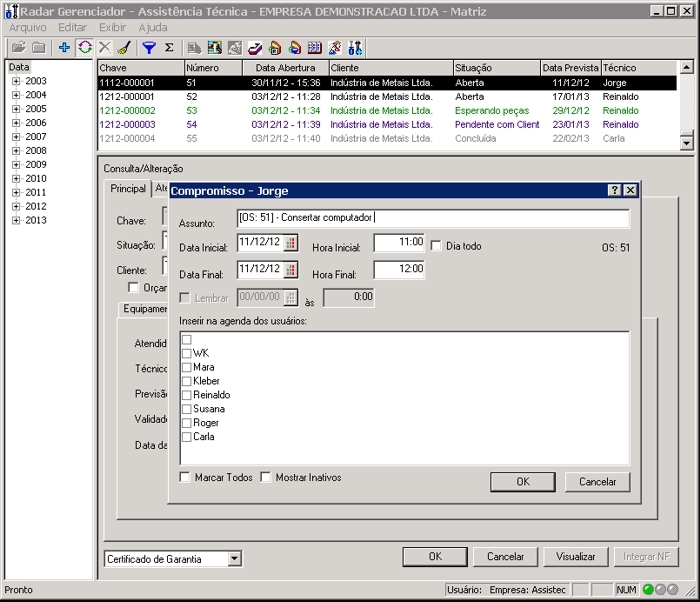The image size is (700, 602).
Task: Click the blue funnel filter icon
Action: click(x=148, y=47)
